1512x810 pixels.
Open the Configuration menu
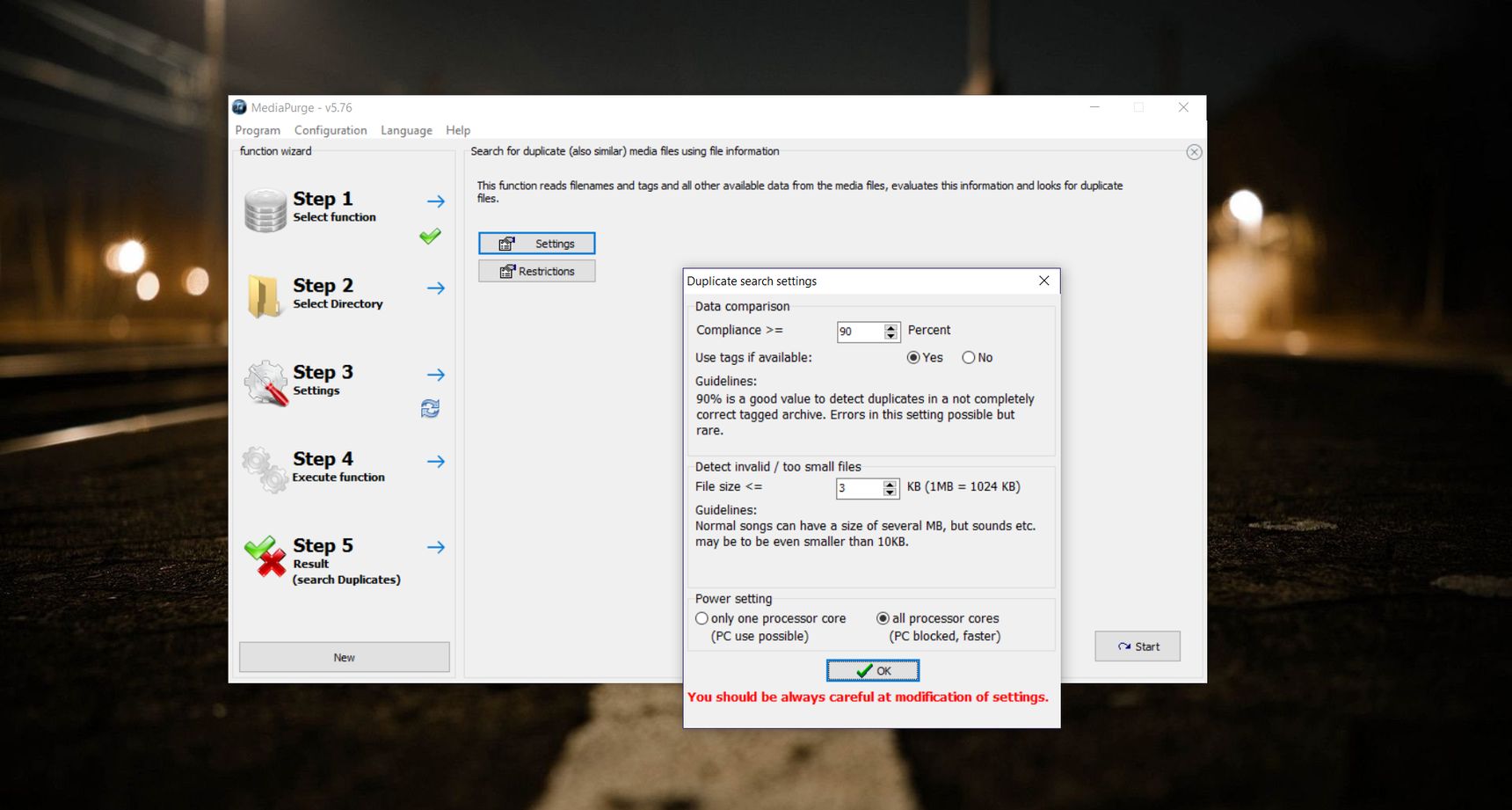pyautogui.click(x=331, y=130)
